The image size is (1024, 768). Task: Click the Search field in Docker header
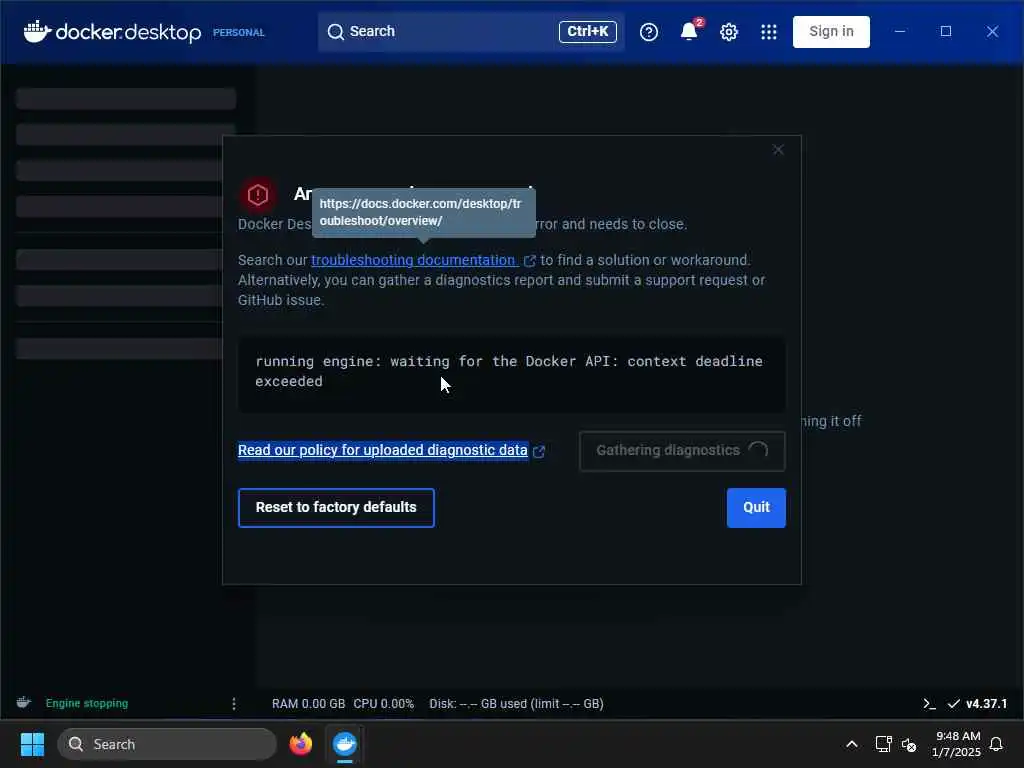click(x=471, y=31)
